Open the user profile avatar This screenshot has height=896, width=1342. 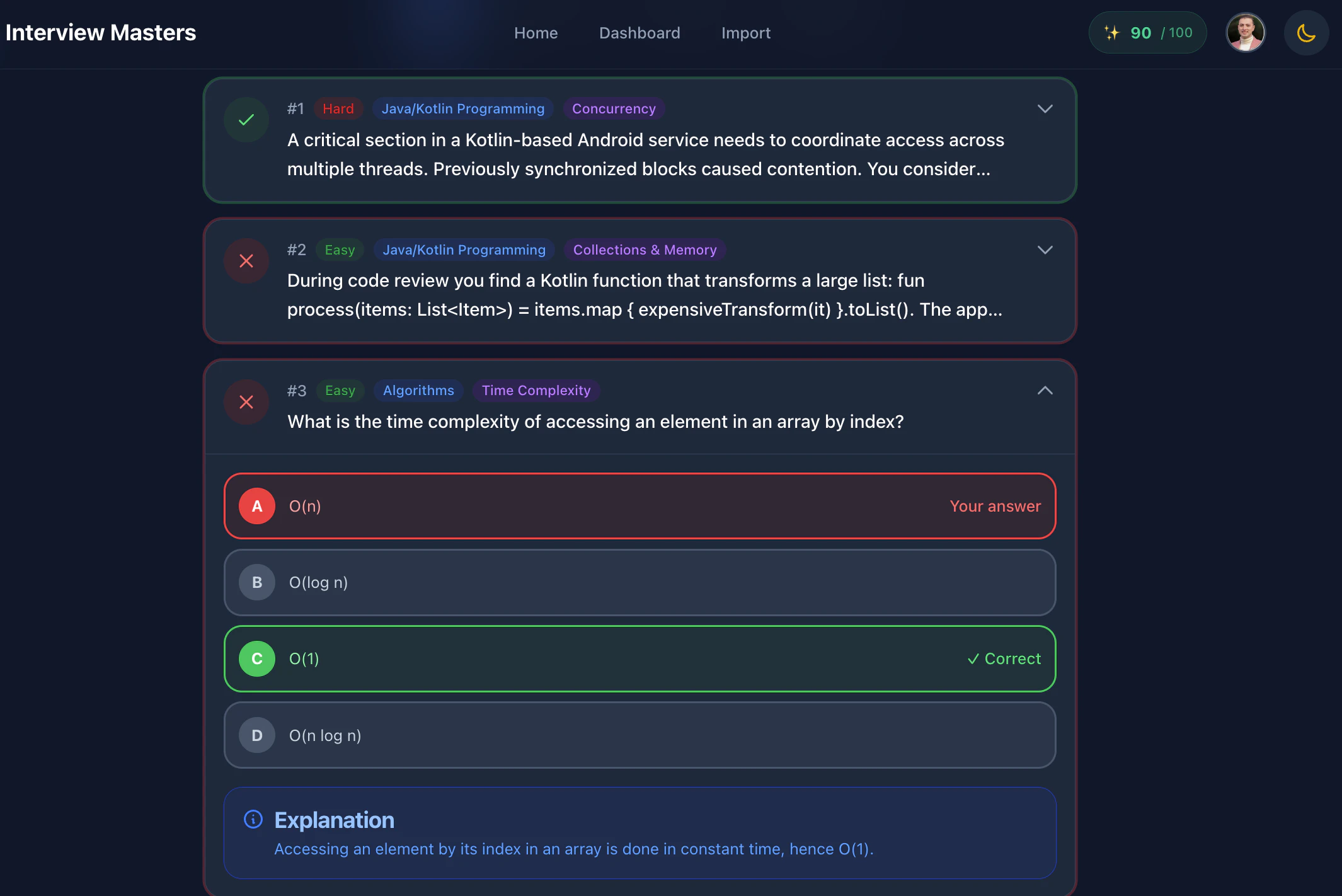coord(1245,33)
